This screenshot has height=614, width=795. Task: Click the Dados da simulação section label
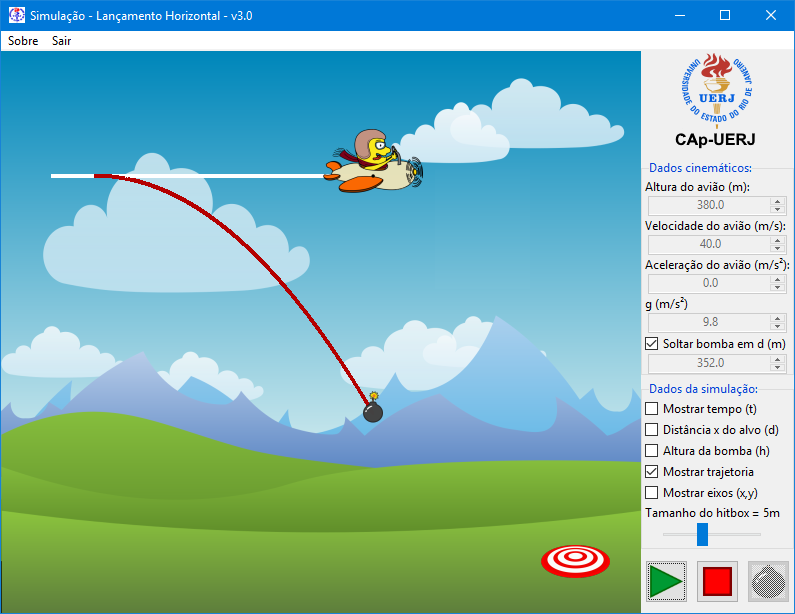pos(703,389)
